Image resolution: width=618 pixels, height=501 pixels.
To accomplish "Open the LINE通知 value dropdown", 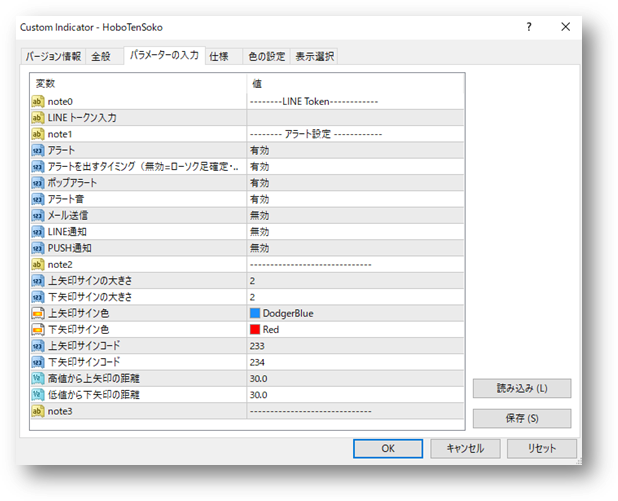I will tap(355, 232).
